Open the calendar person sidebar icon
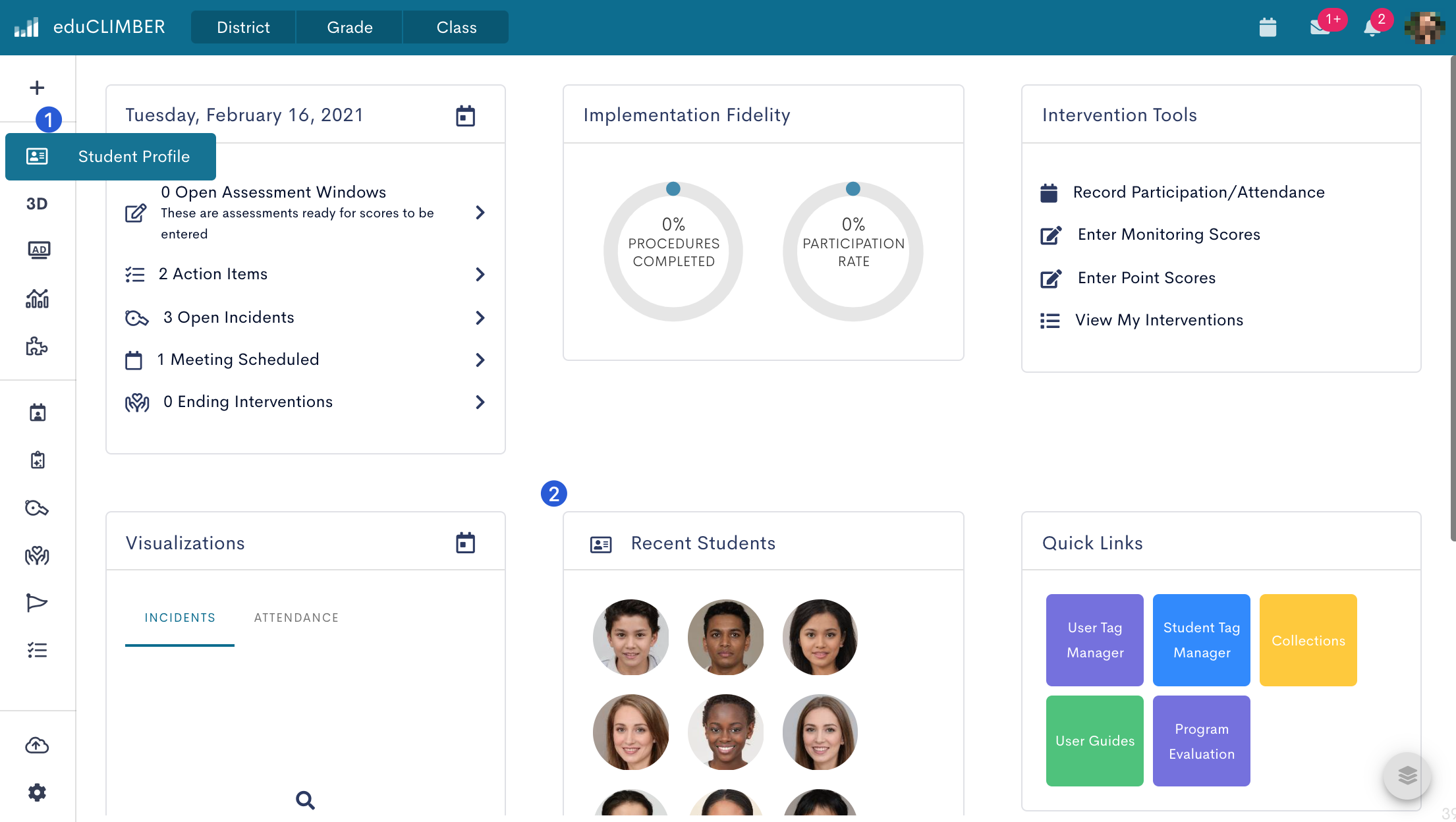1456x822 pixels. [x=38, y=413]
